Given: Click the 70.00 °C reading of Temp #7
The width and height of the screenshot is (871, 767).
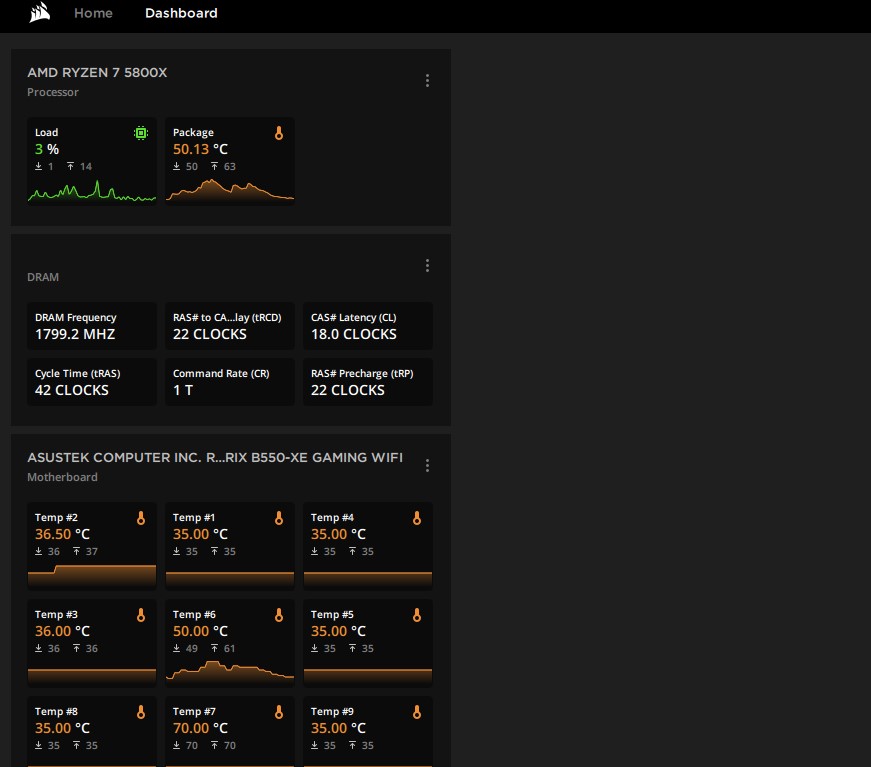Looking at the screenshot, I should (201, 728).
